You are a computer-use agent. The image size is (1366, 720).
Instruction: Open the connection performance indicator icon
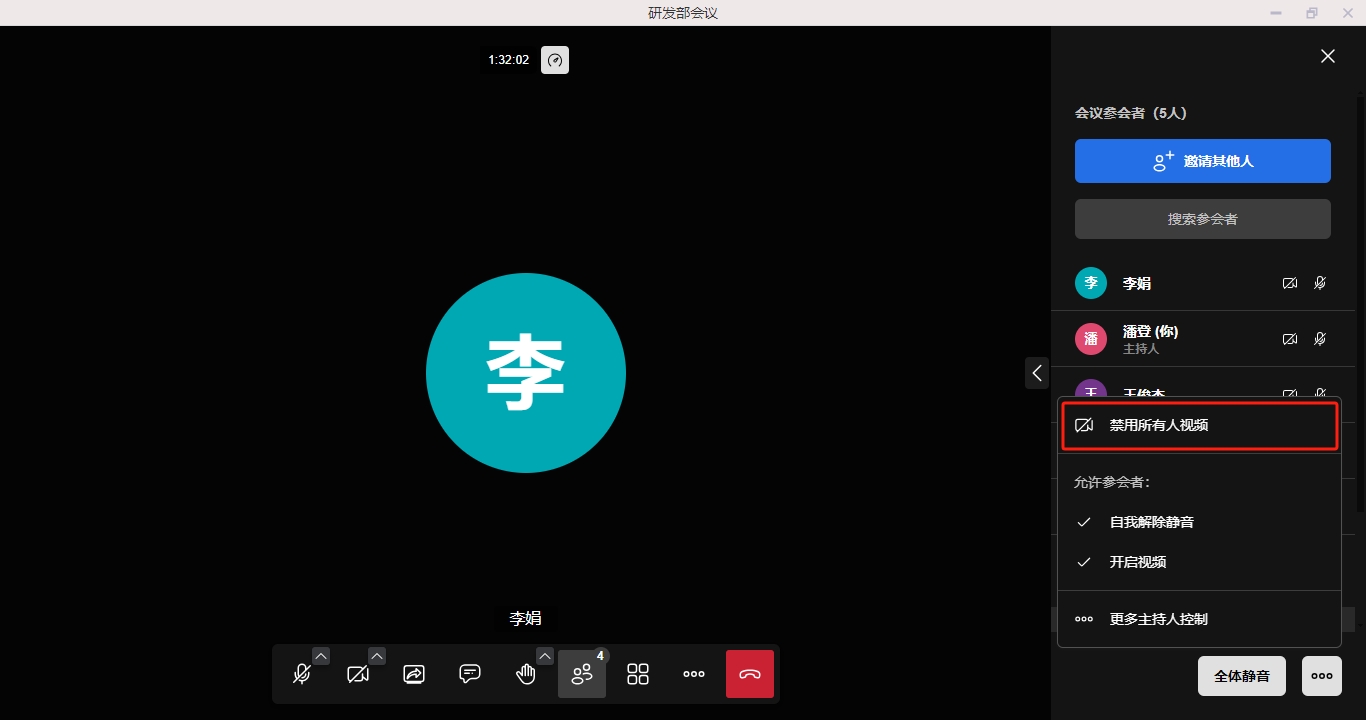(555, 60)
